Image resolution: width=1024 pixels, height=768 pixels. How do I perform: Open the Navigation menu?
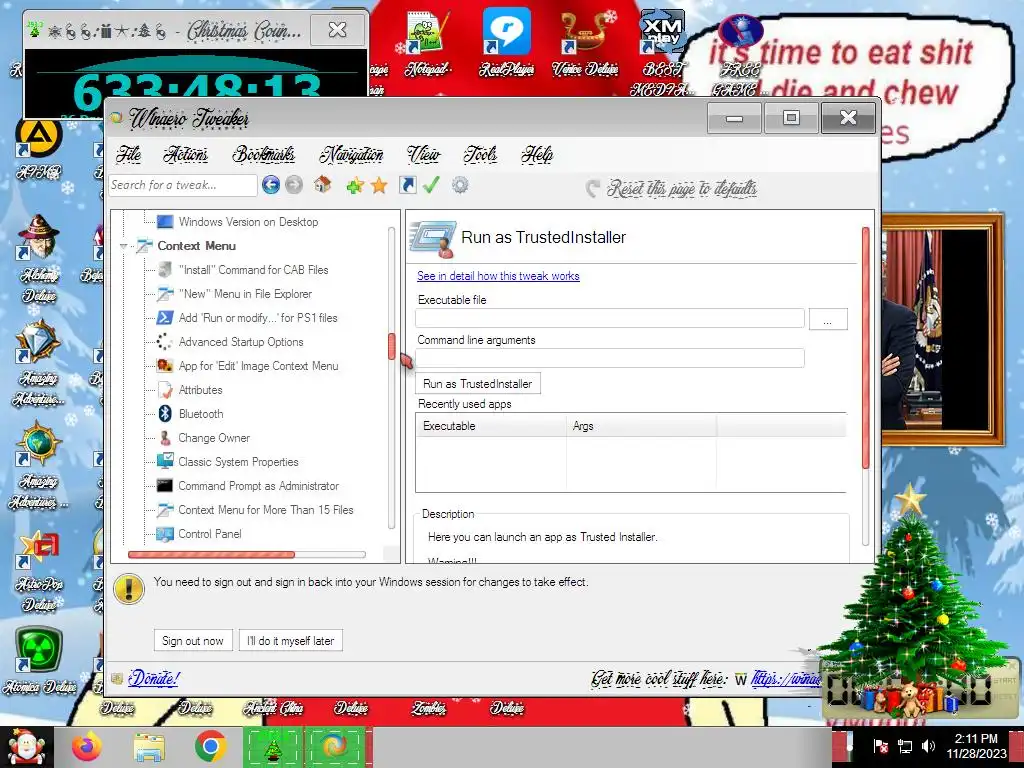(351, 155)
